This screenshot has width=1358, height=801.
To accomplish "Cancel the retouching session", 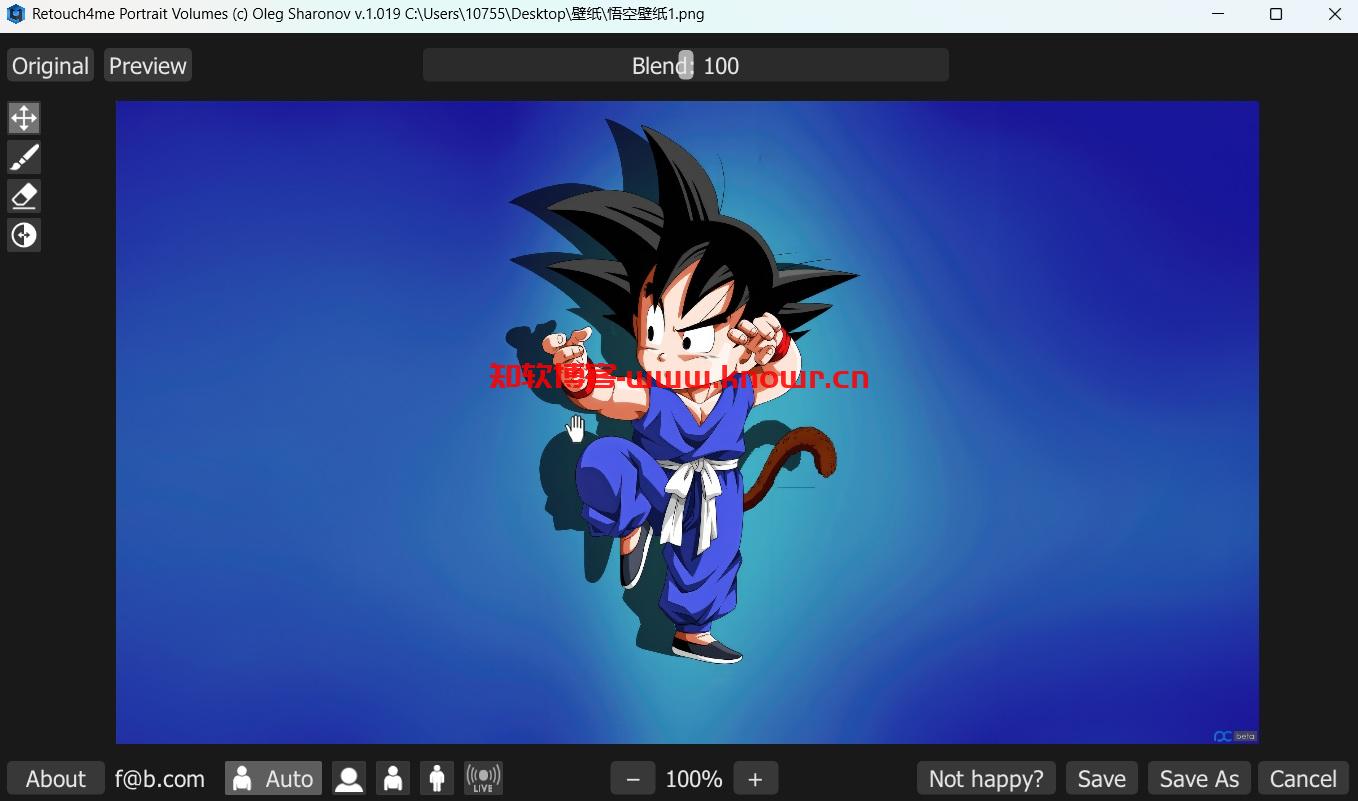I will pos(1303,778).
